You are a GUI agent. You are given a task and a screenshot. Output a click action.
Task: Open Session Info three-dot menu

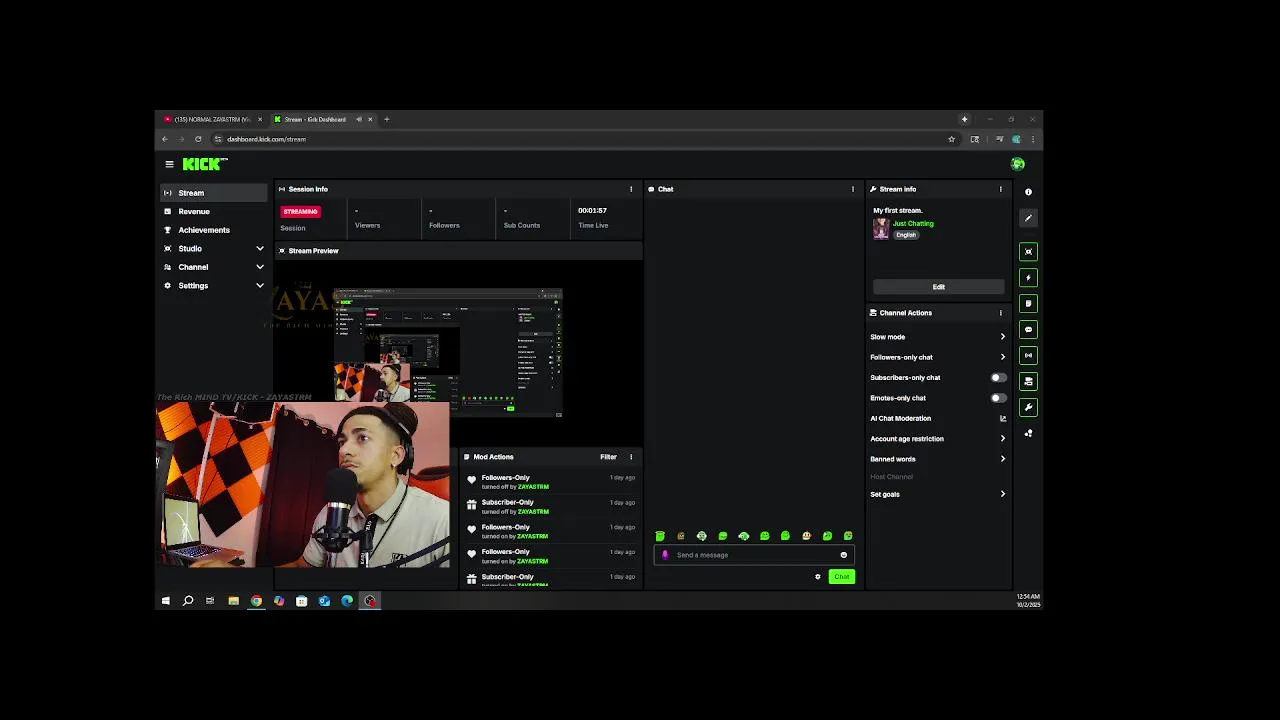click(631, 189)
